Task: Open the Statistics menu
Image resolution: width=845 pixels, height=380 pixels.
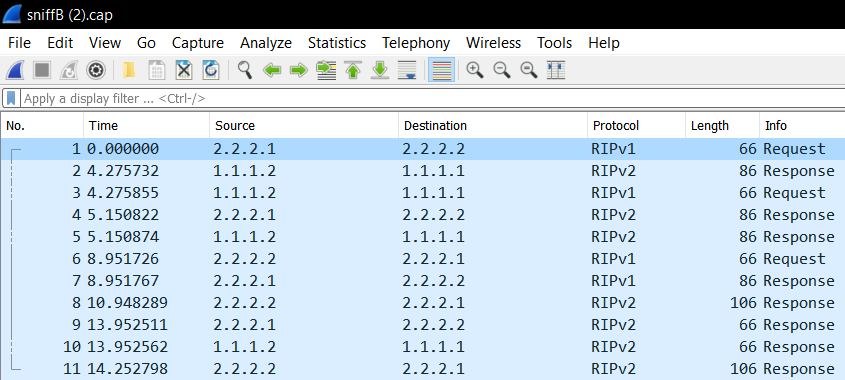Action: [x=337, y=43]
